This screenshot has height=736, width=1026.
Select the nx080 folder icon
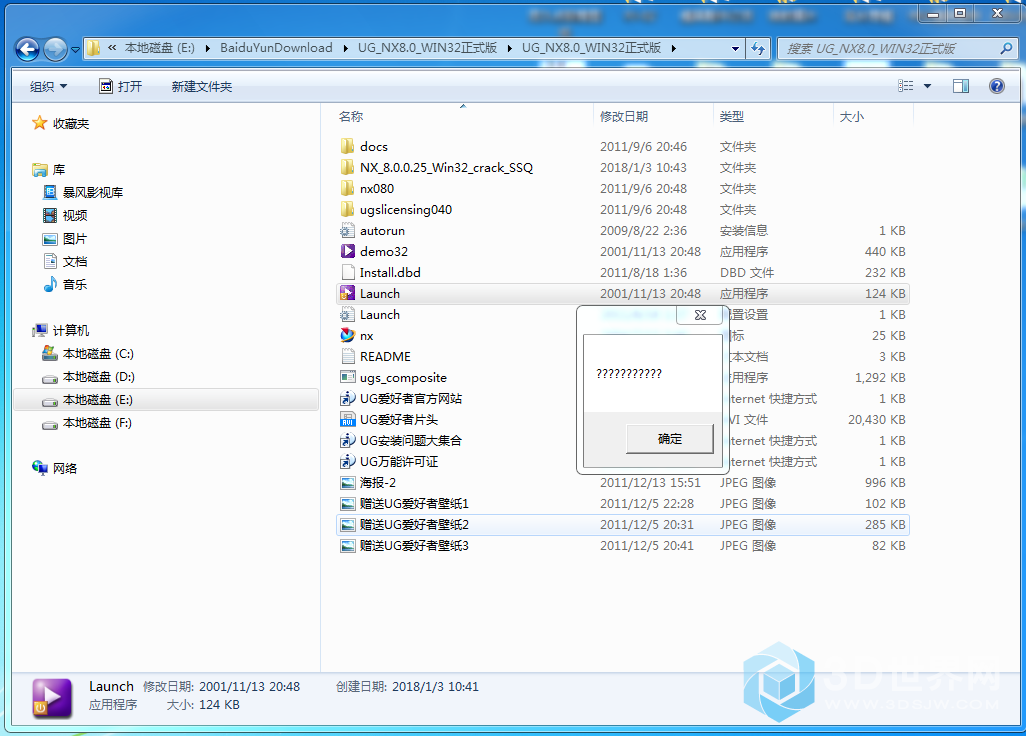[347, 188]
